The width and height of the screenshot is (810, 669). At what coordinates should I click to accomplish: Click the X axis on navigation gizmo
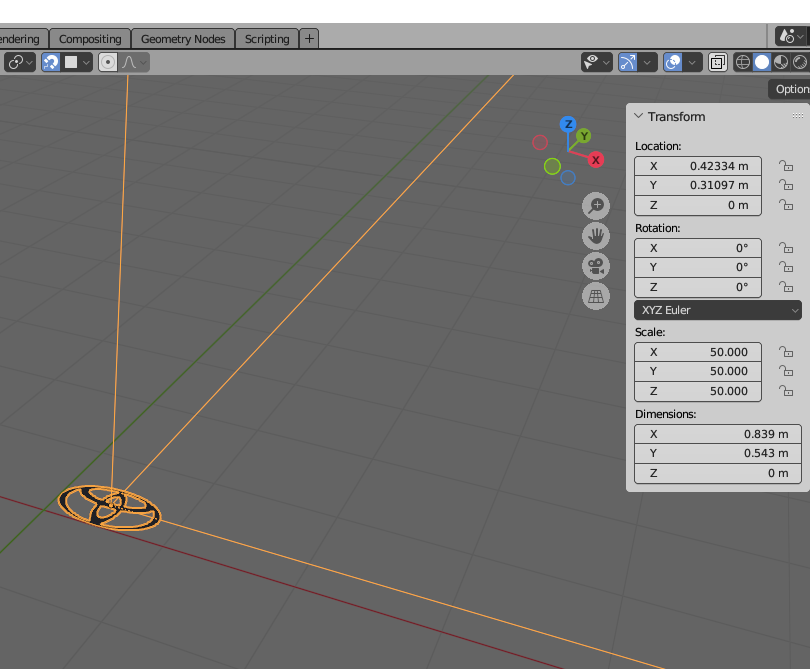click(x=596, y=160)
